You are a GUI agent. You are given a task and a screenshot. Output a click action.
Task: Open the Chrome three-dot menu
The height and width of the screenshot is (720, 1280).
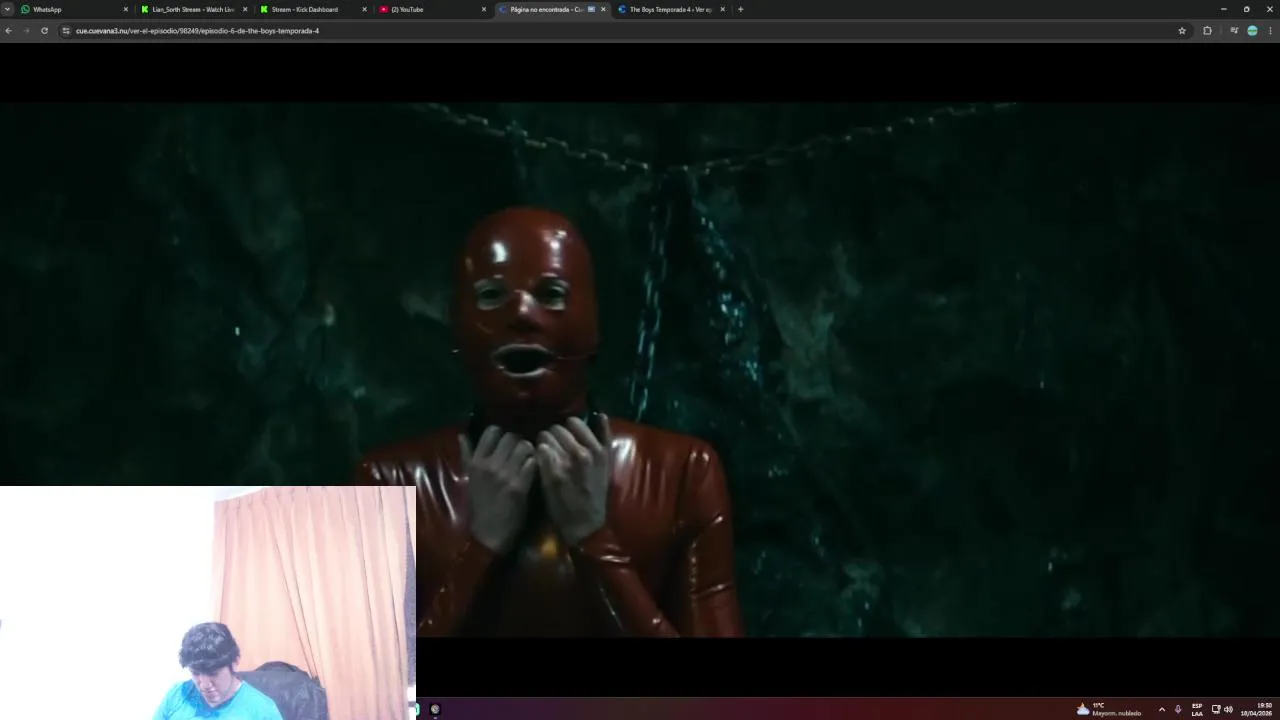pyautogui.click(x=1271, y=31)
